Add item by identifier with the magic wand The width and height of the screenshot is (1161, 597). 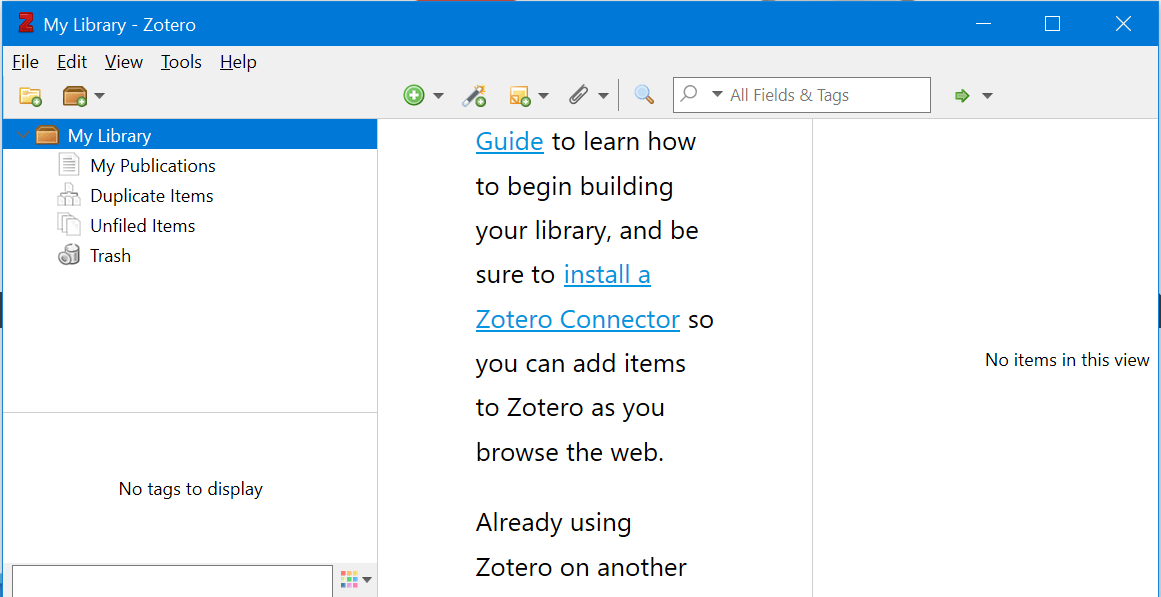click(475, 95)
